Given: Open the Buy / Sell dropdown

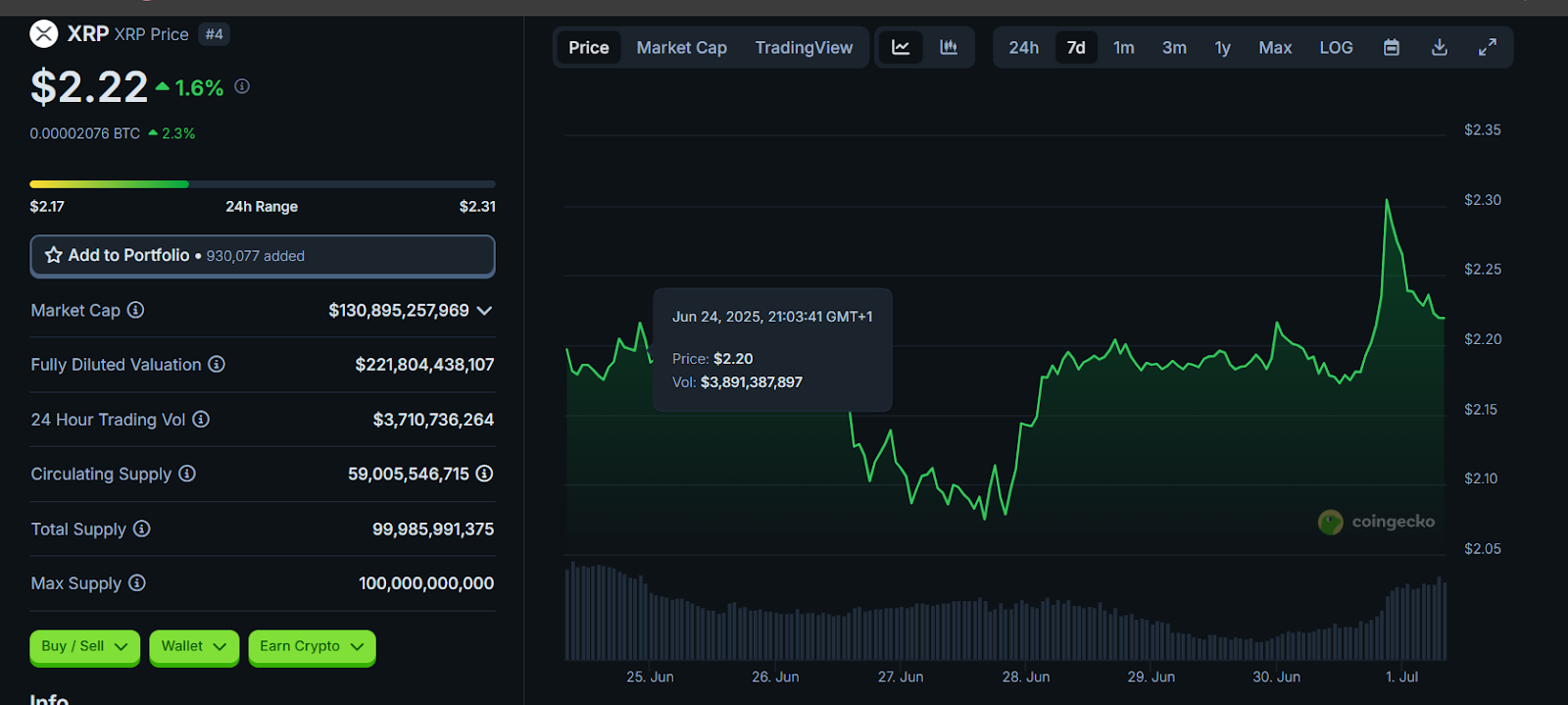Looking at the screenshot, I should click(x=84, y=647).
